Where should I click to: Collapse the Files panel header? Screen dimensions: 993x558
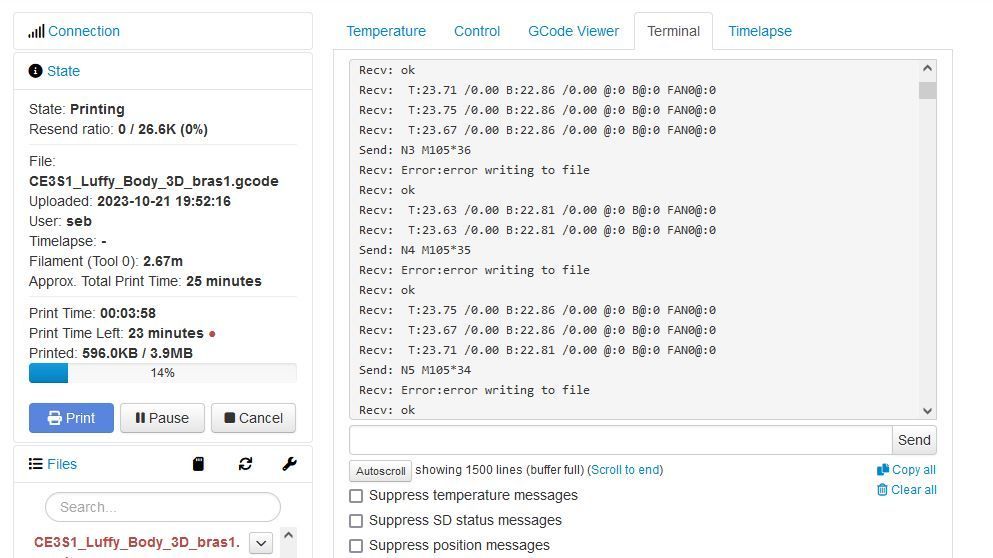tap(61, 464)
